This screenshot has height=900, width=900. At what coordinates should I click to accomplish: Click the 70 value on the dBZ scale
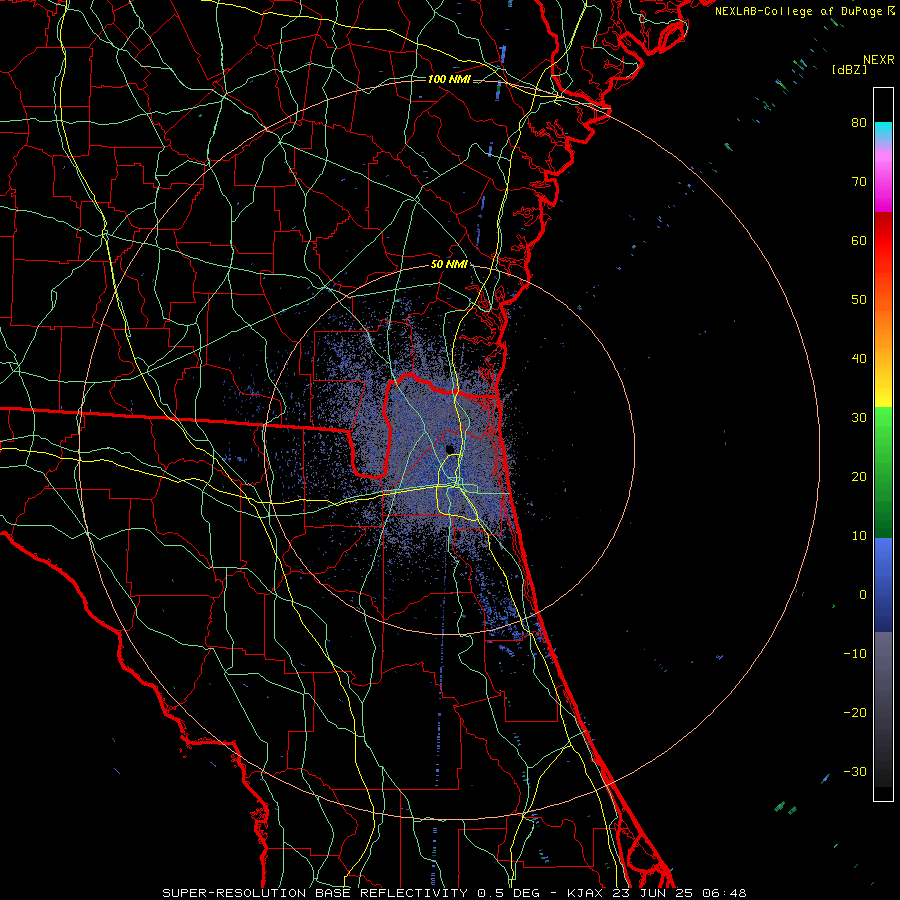[x=859, y=181]
